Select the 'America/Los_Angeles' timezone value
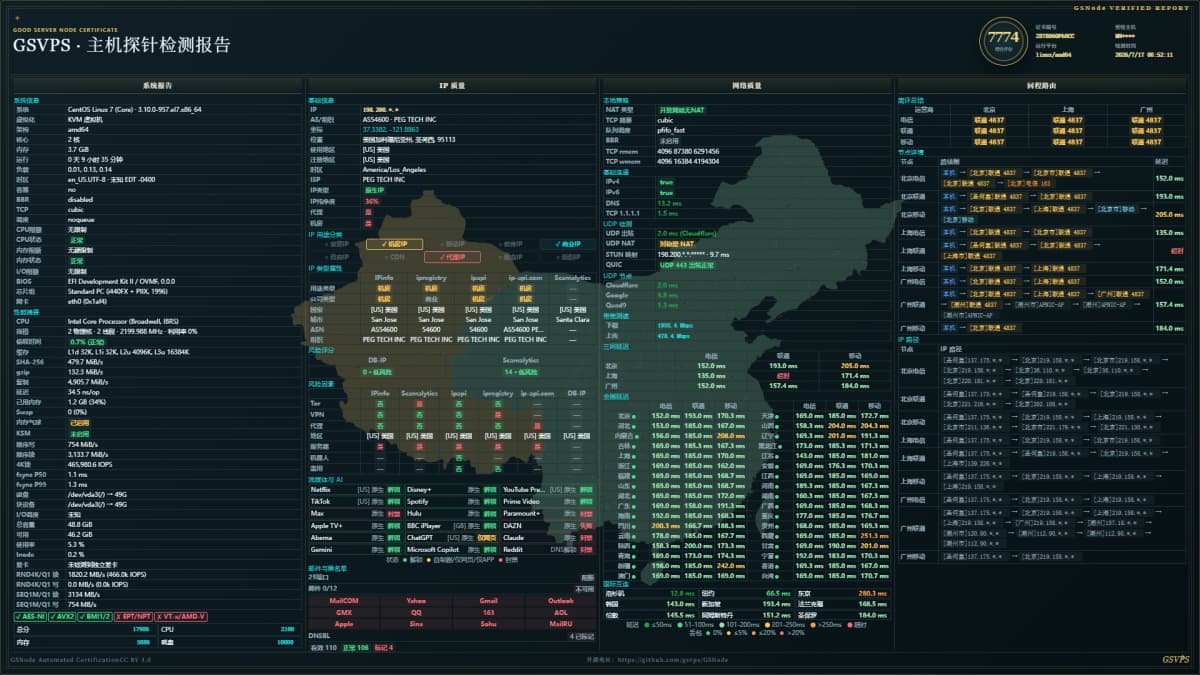 [x=395, y=169]
